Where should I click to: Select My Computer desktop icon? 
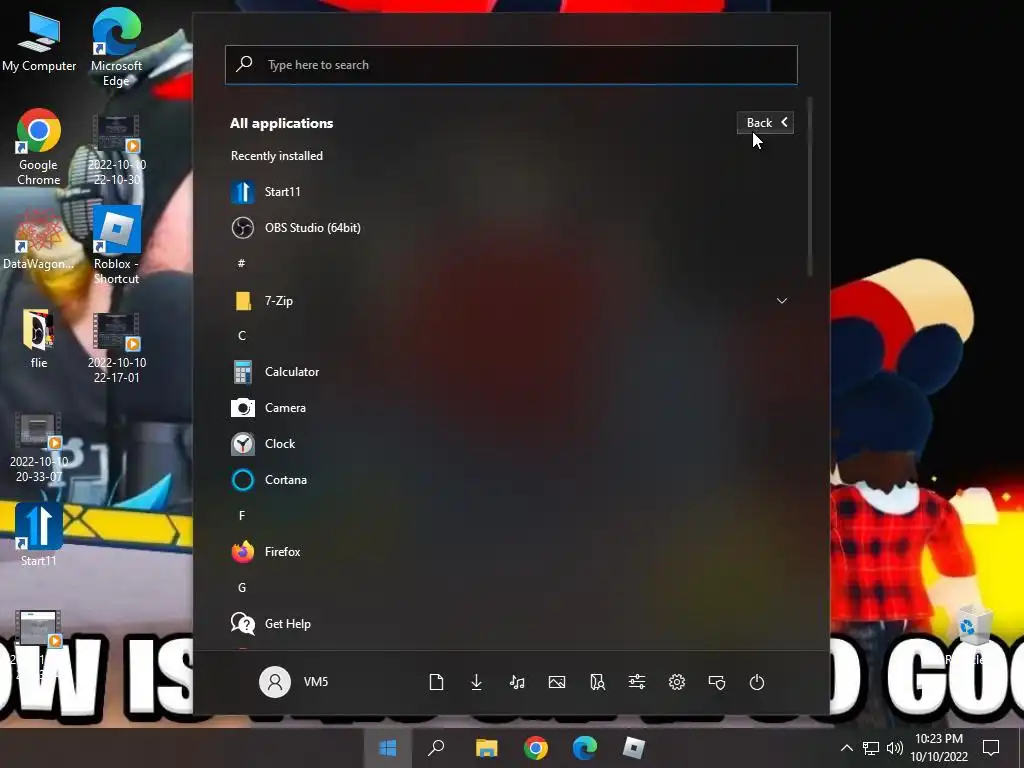click(39, 42)
